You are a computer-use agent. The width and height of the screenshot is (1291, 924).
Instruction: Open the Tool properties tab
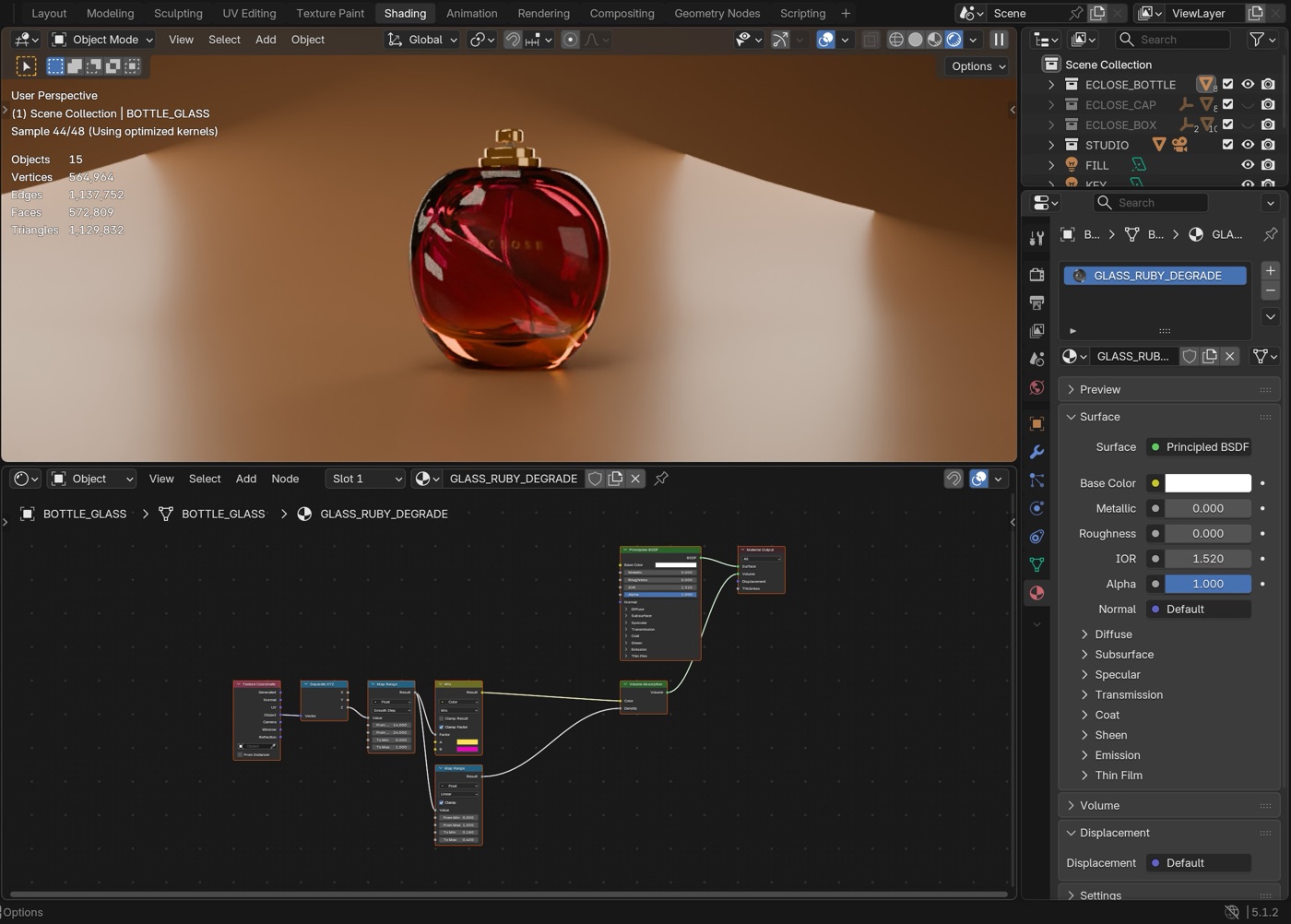[x=1036, y=238]
